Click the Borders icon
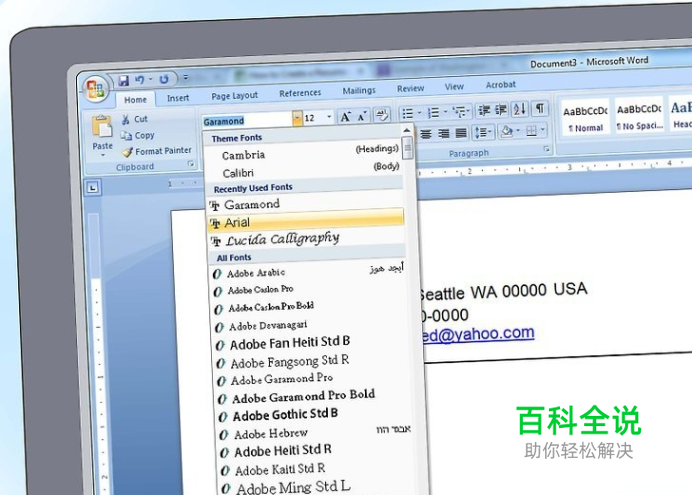The width and height of the screenshot is (692, 495). pyautogui.click(x=532, y=130)
